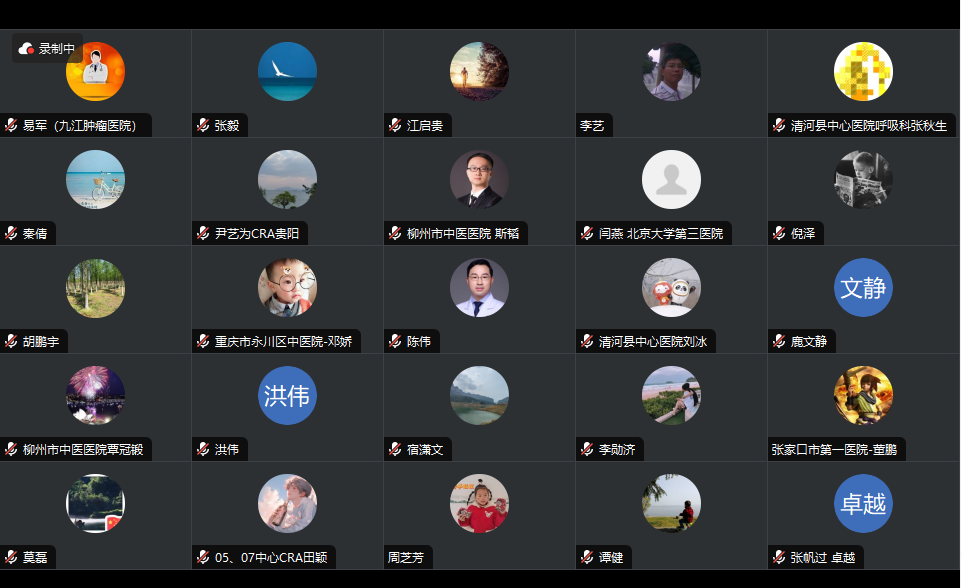The image size is (962, 588).
Task: Click muted mic icon beside 洪伟 name
Action: (x=203, y=450)
